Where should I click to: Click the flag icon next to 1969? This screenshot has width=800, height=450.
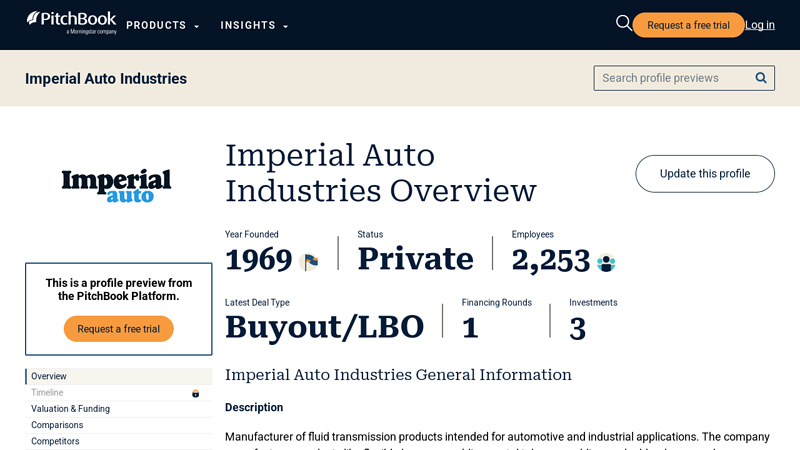pos(310,262)
